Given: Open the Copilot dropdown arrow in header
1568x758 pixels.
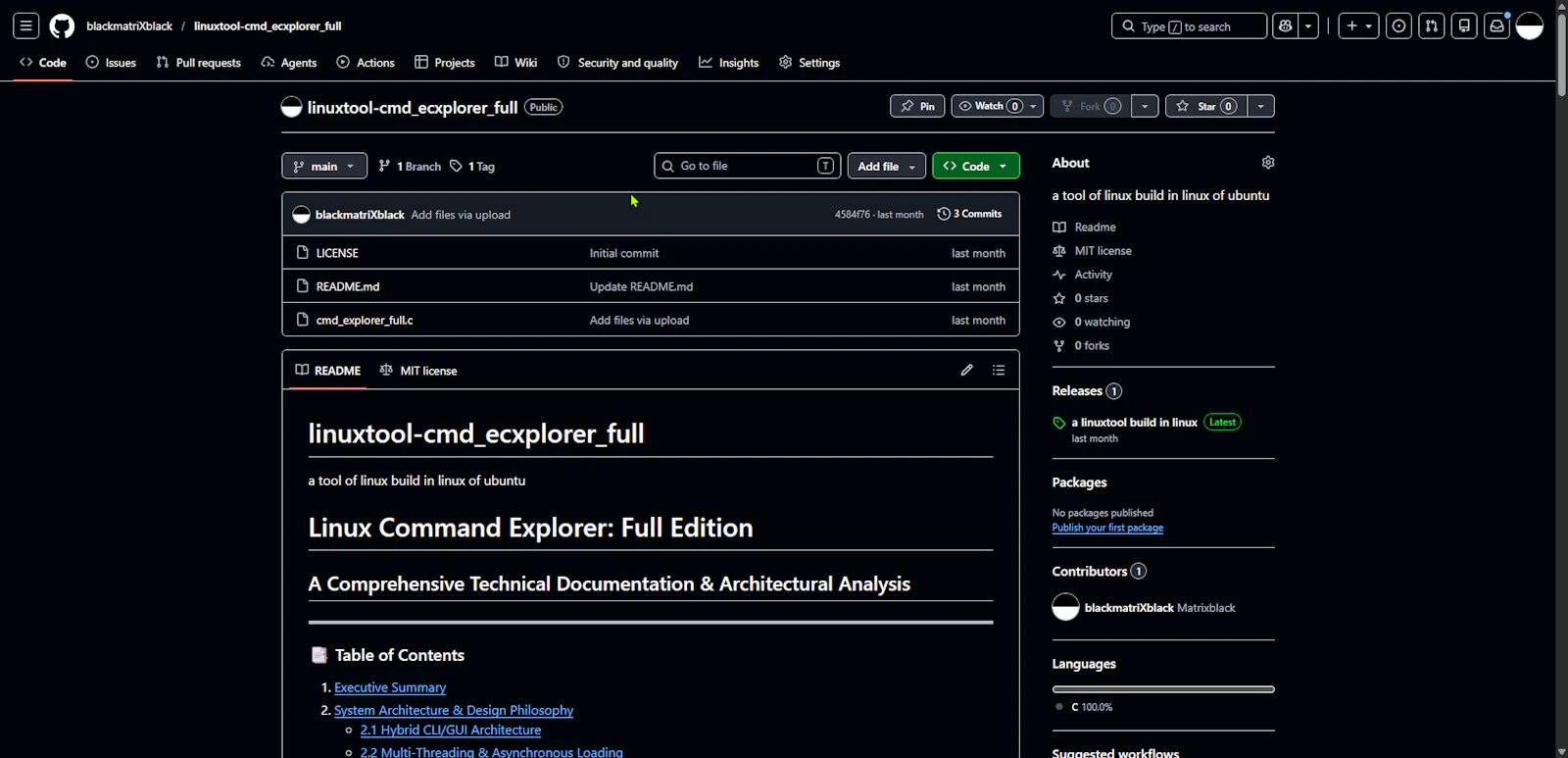Looking at the screenshot, I should [1309, 26].
